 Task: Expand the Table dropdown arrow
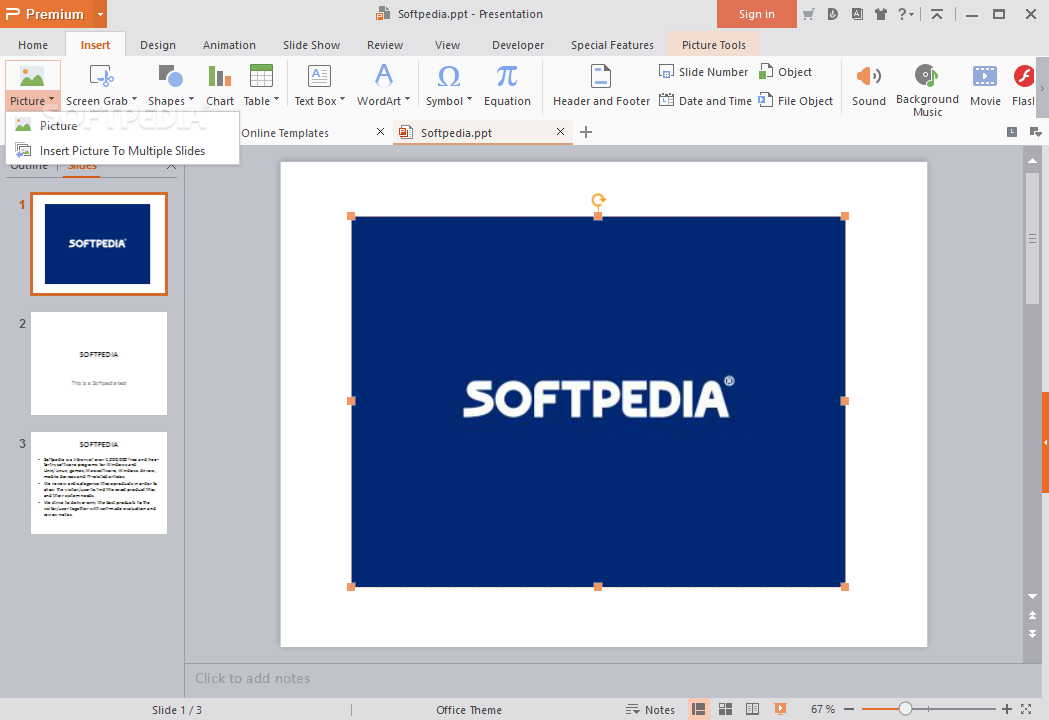(x=276, y=100)
